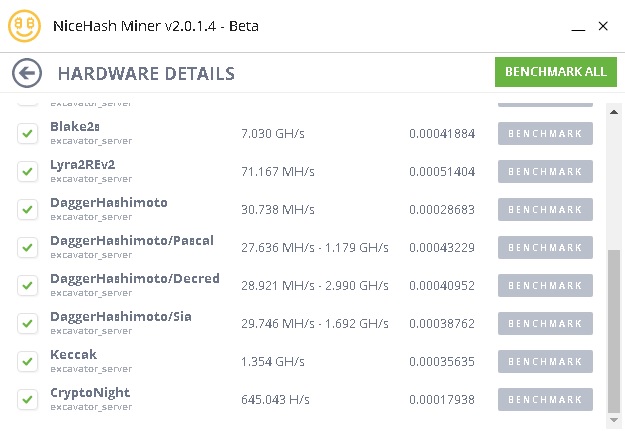This screenshot has width=625, height=431.
Task: Click the Hardware Details heading
Action: tap(146, 74)
